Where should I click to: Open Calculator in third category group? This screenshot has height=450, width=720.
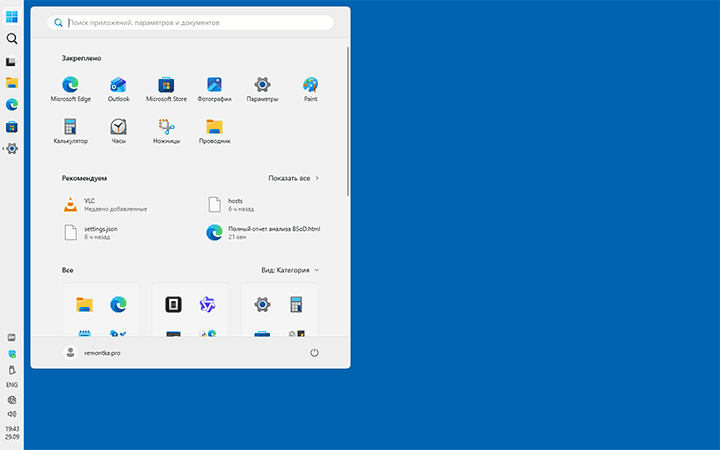pos(296,304)
